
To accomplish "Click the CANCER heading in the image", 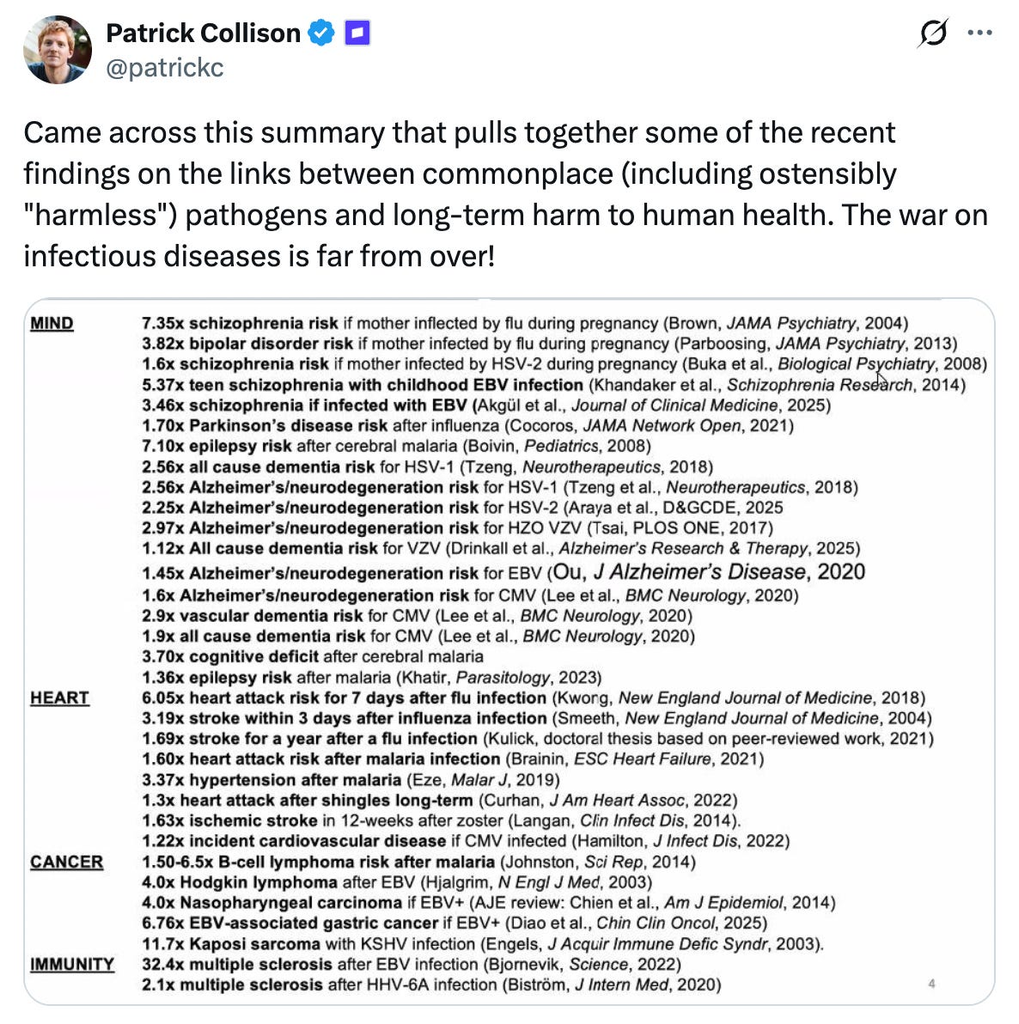I will pyautogui.click(x=67, y=862).
